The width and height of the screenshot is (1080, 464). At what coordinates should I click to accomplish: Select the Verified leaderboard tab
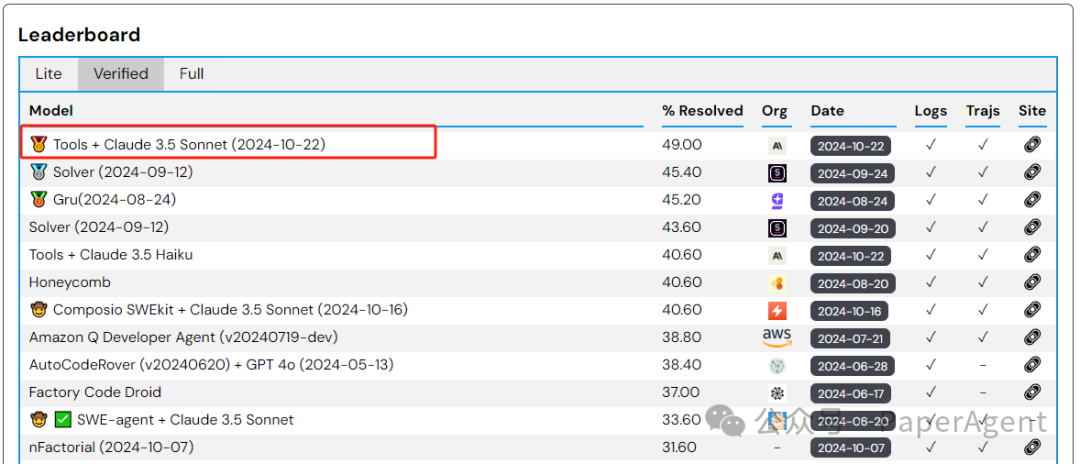[x=121, y=74]
